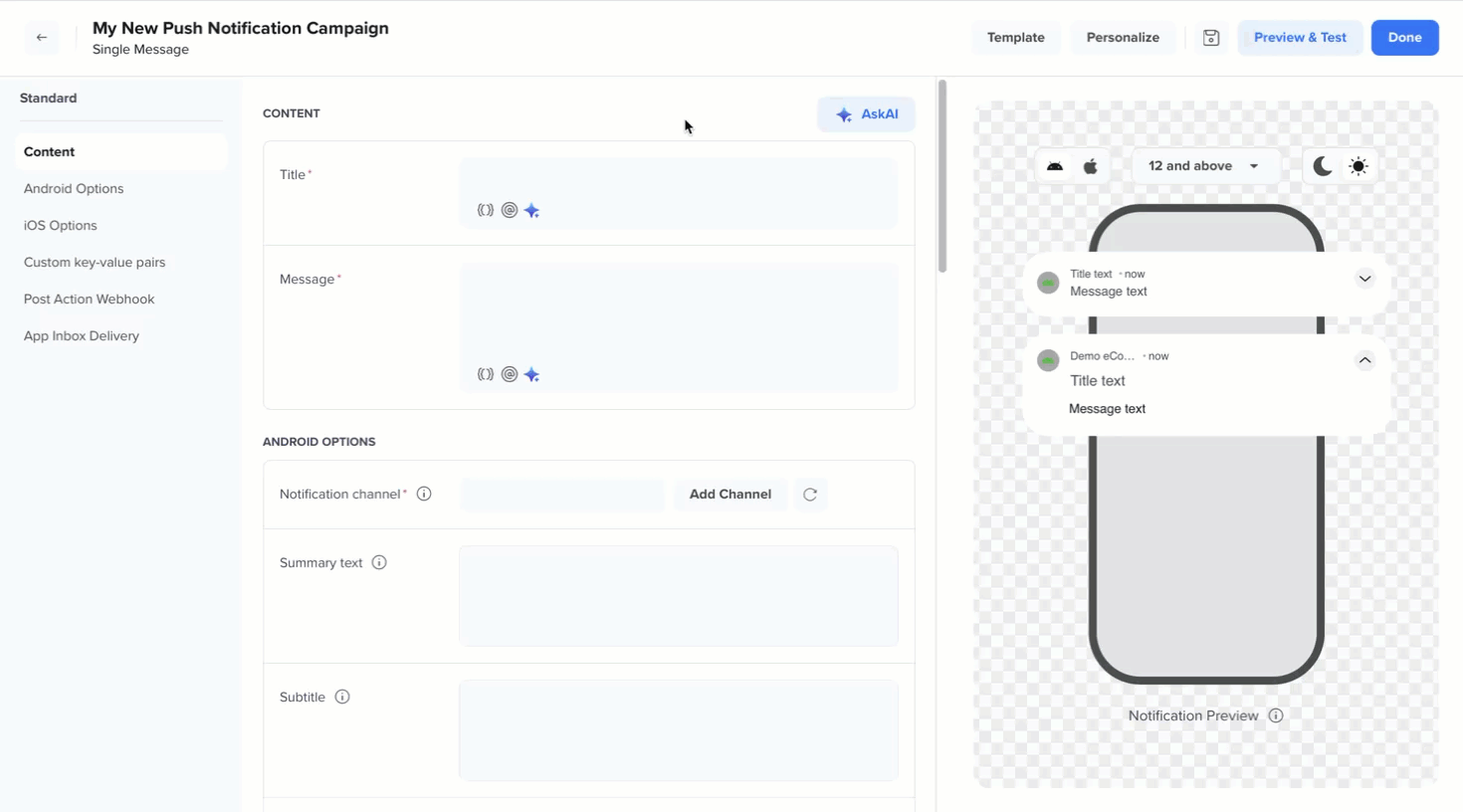Click the Personalize button
1463x812 pixels.
1123,38
